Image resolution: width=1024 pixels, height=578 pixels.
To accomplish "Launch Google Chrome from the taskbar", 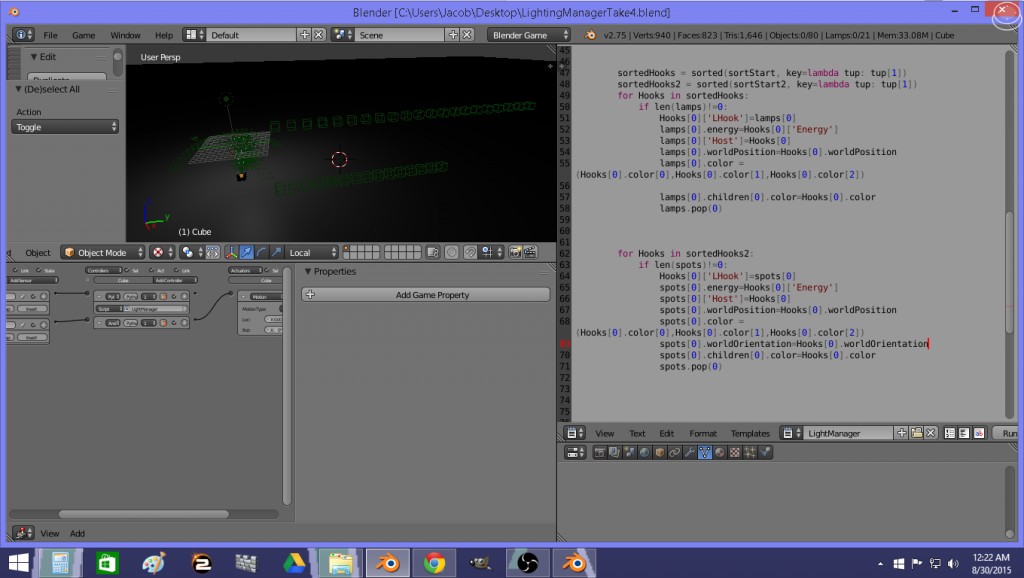I will tap(434, 565).
